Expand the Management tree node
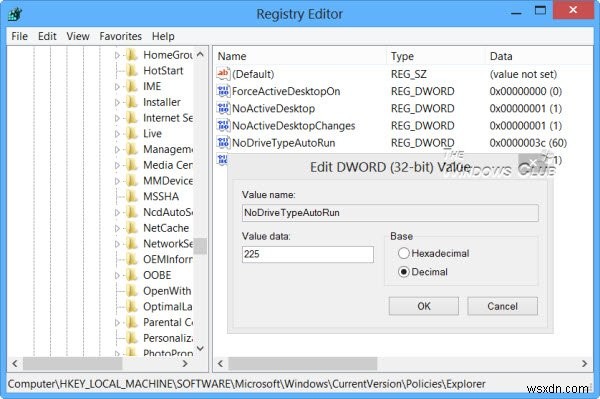The image size is (600, 399). click(x=117, y=150)
